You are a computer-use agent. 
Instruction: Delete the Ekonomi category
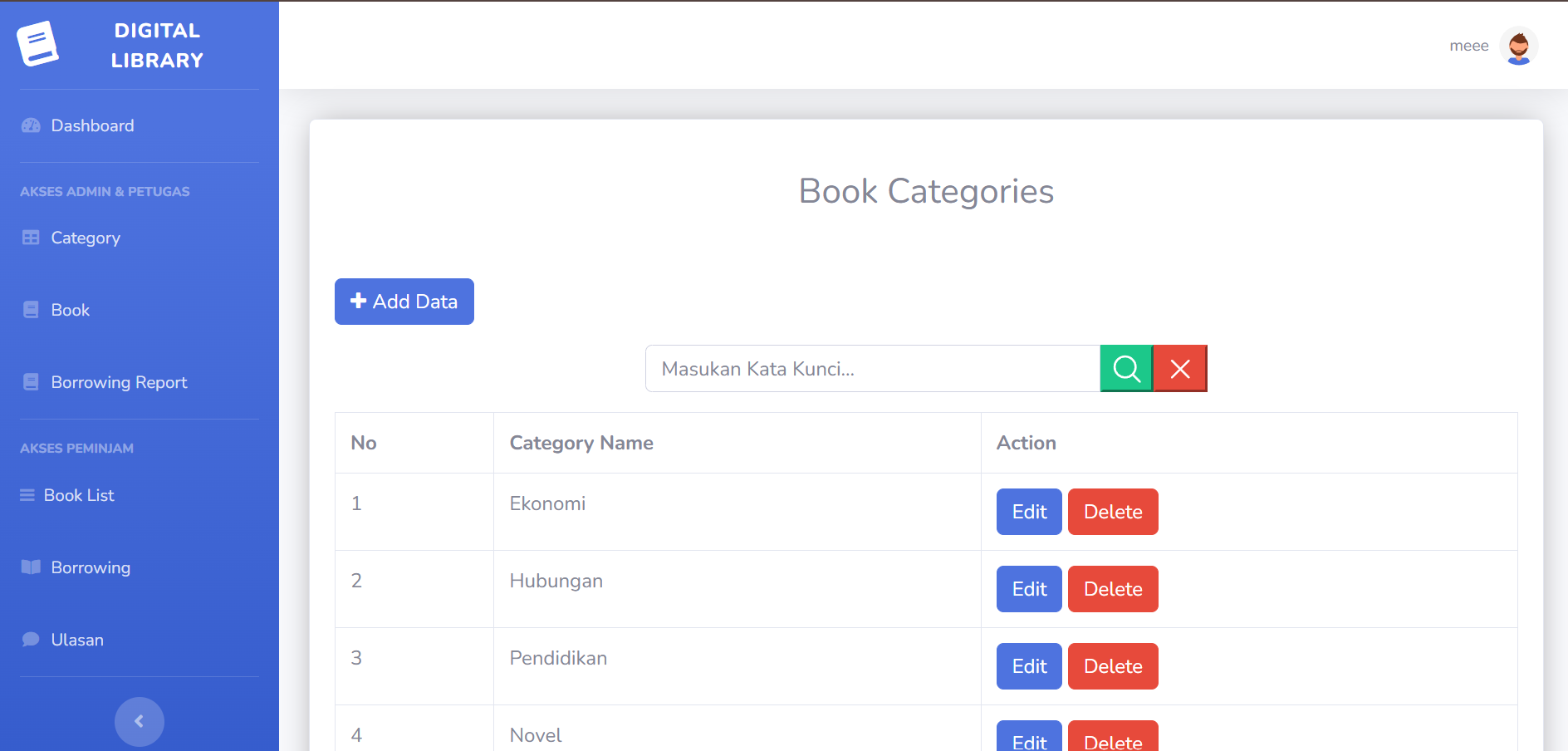(x=1113, y=512)
